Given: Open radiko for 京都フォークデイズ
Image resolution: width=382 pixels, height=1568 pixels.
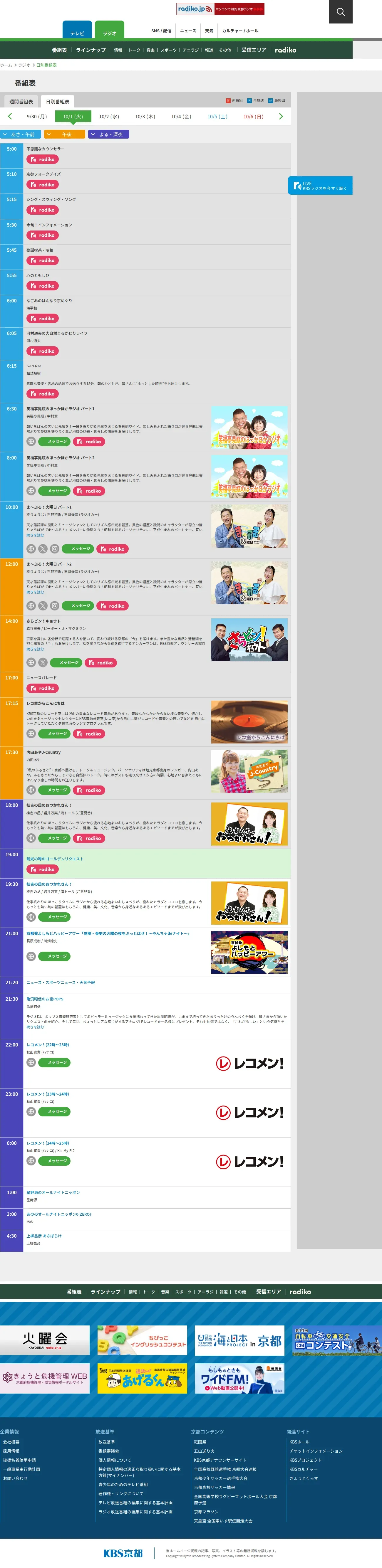Looking at the screenshot, I should click(42, 184).
